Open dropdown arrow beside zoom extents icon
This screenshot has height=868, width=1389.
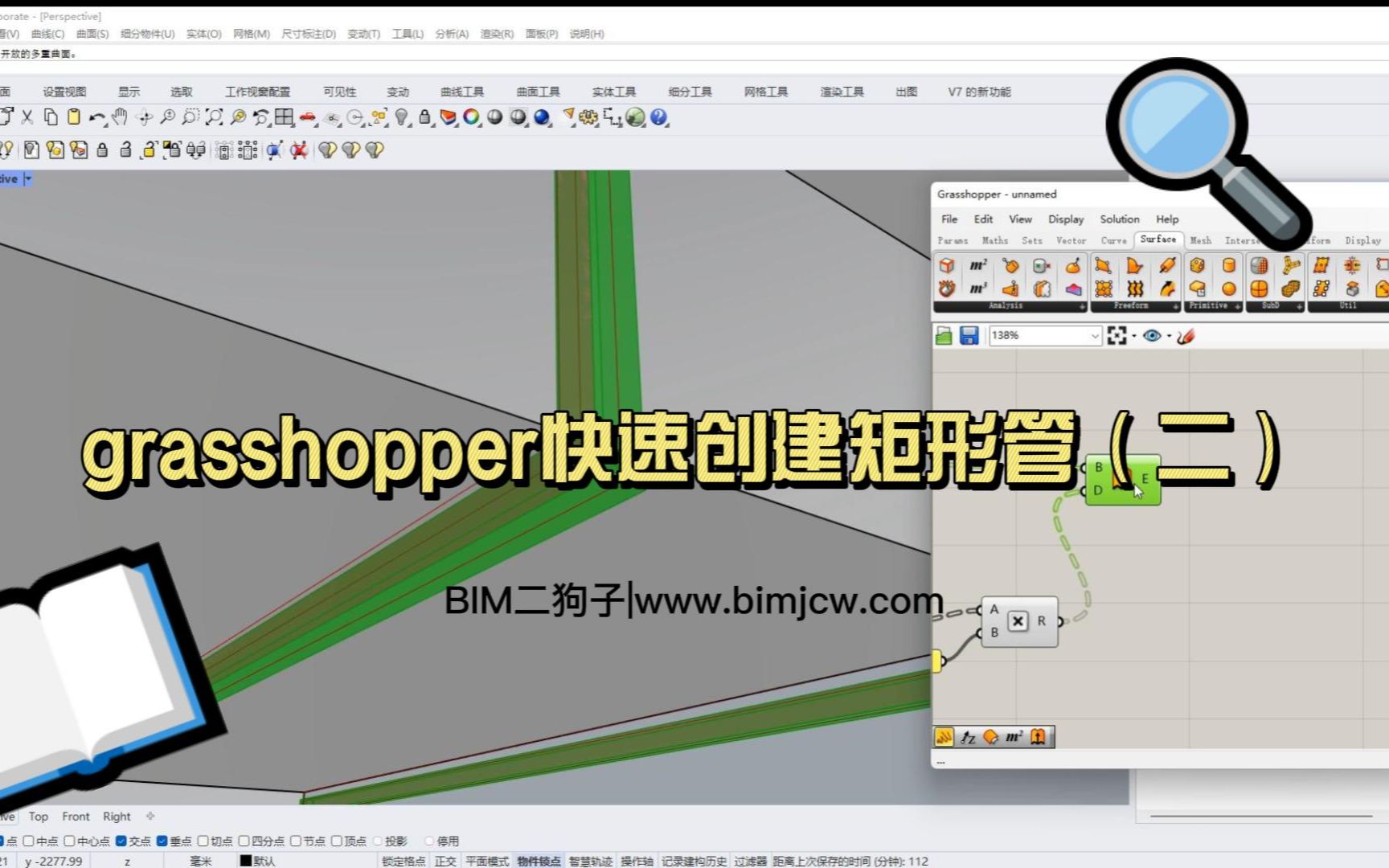pyautogui.click(x=1133, y=337)
